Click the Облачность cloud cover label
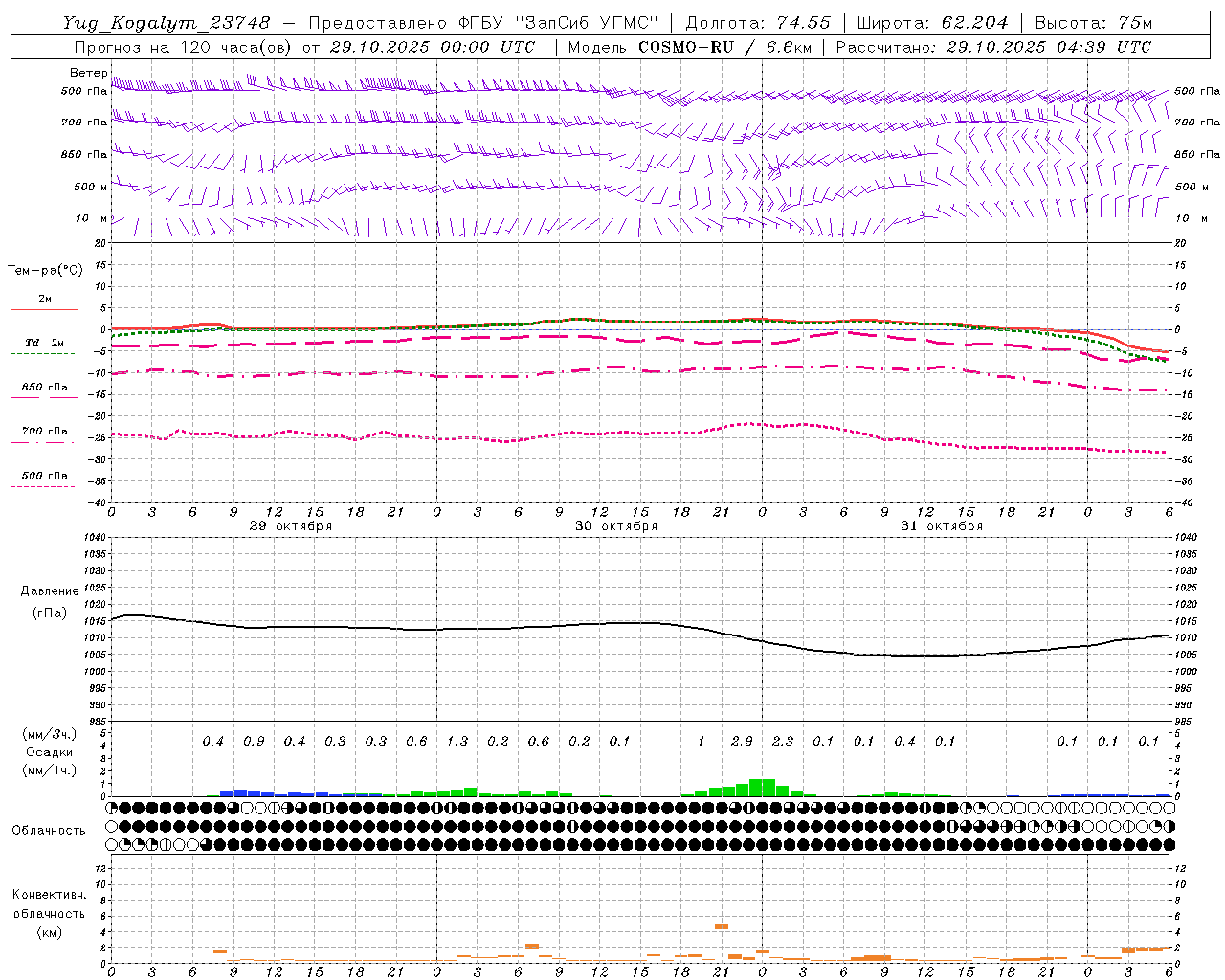The height and width of the screenshot is (980, 1225). click(49, 831)
